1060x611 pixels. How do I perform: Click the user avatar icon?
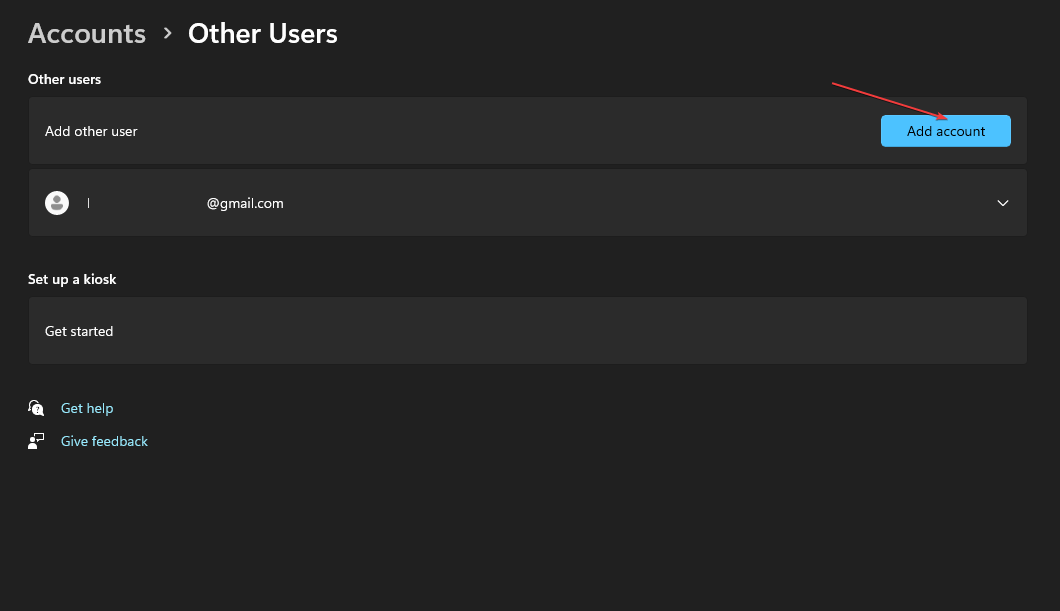(57, 203)
